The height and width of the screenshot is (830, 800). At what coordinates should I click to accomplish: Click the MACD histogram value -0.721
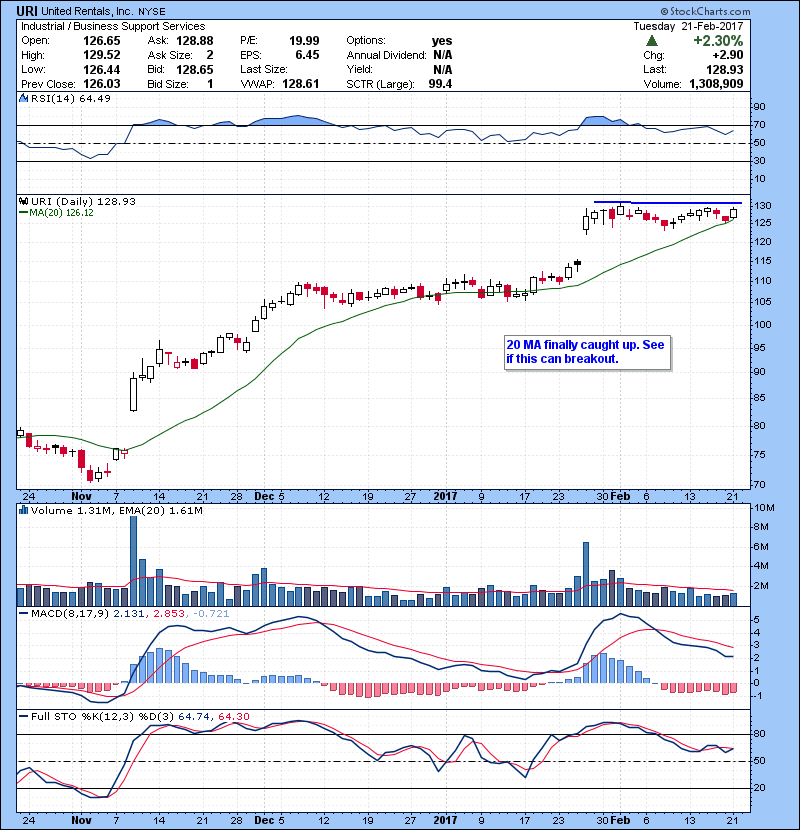click(211, 614)
